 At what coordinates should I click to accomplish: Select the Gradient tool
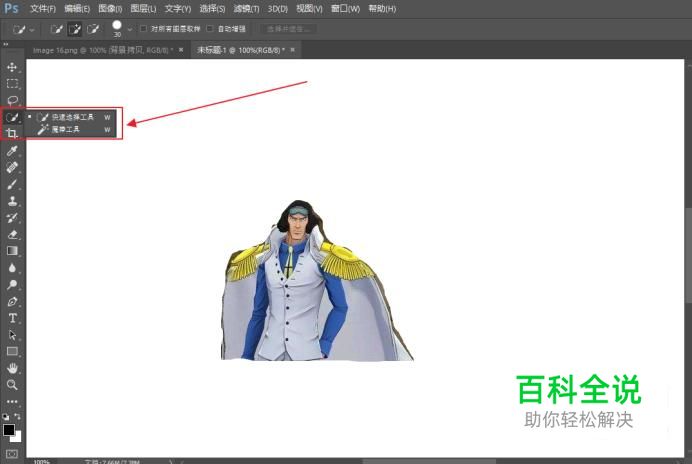(12, 251)
